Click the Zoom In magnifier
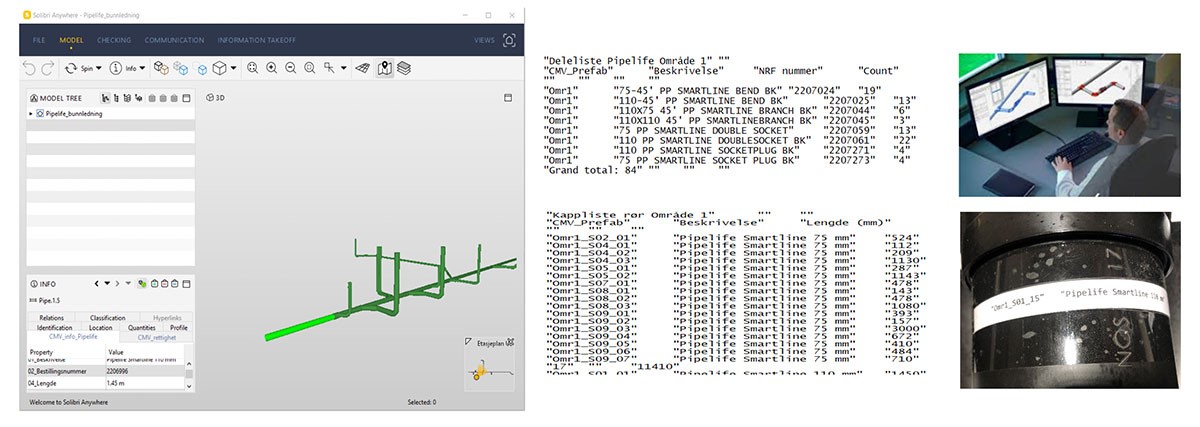Screen dimensions: 1200x427 click(271, 68)
